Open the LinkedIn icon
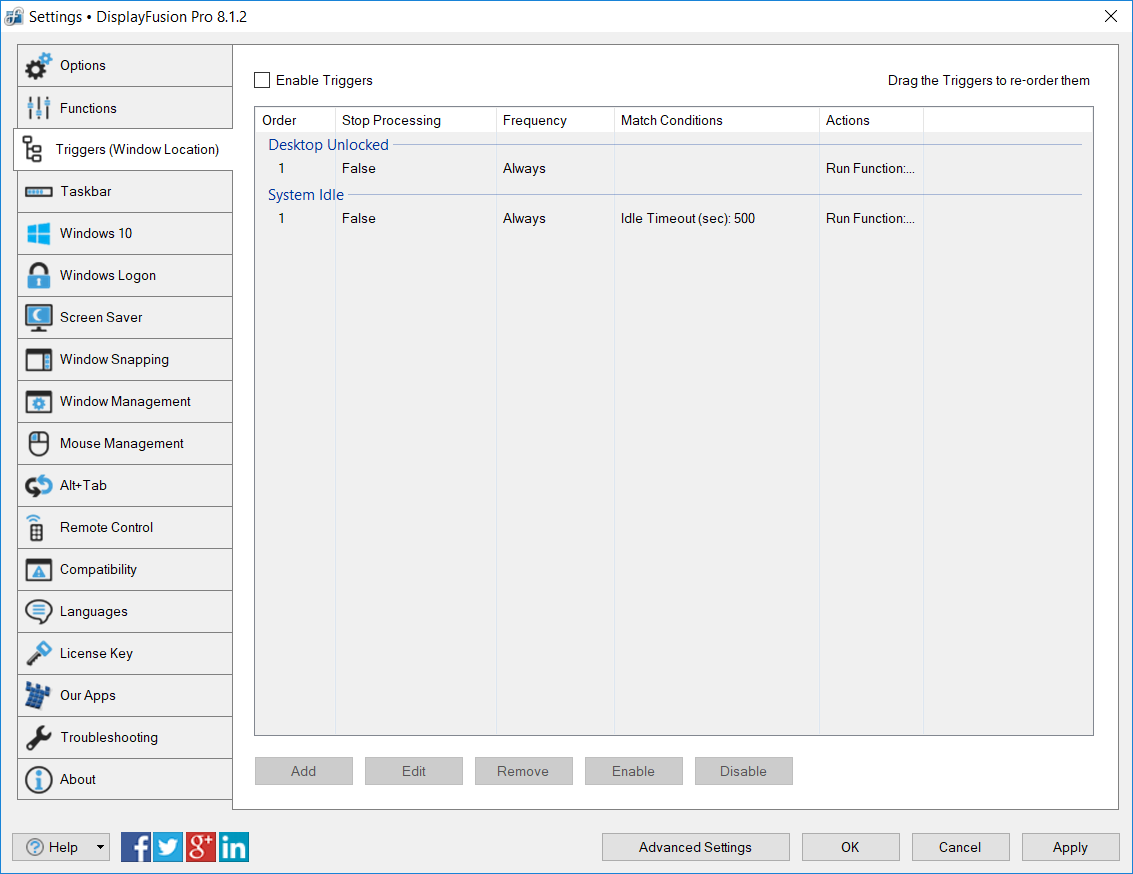This screenshot has height=874, width=1133. tap(233, 847)
